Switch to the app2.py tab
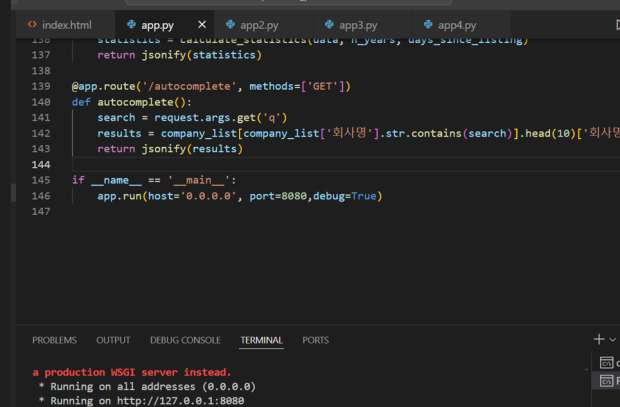This screenshot has height=407, width=620. [x=263, y=25]
